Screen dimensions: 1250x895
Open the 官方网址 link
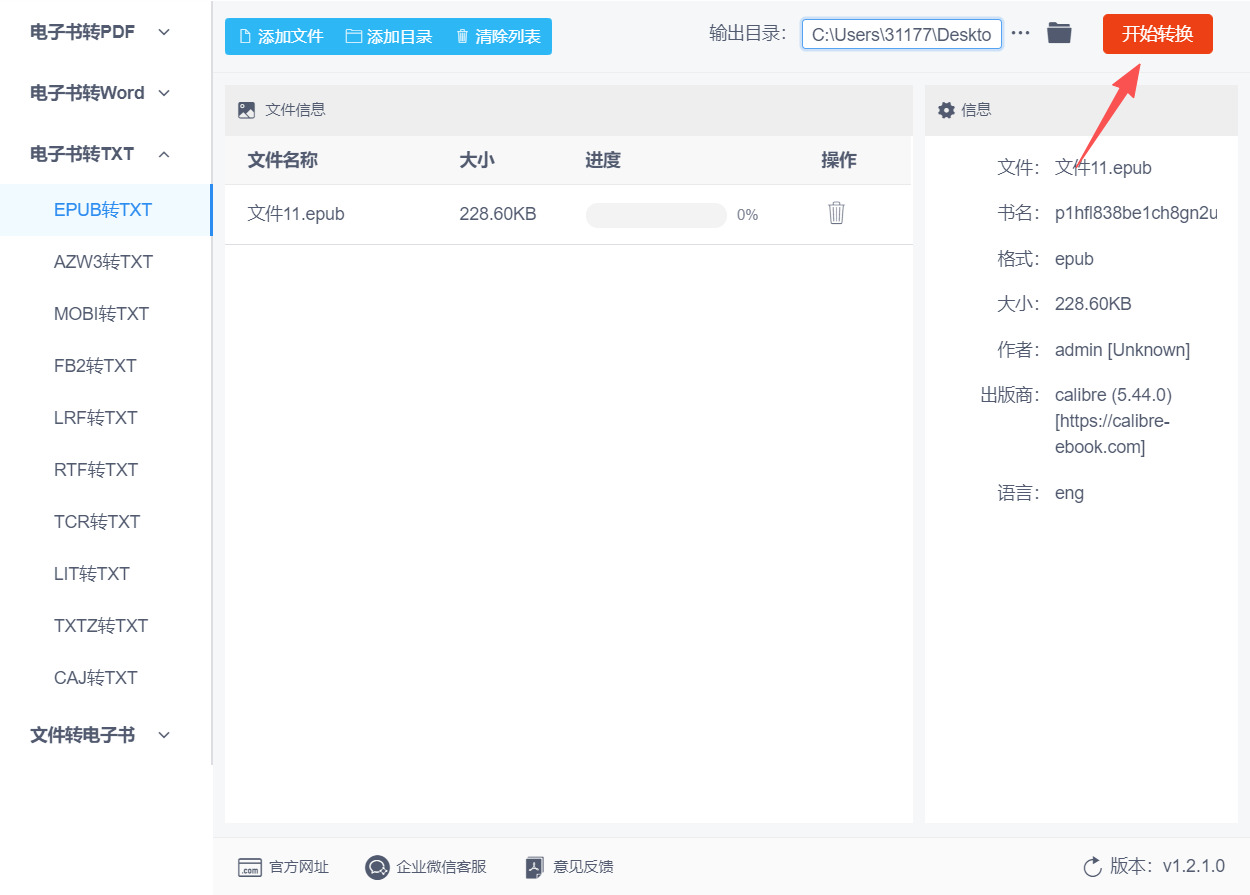[299, 867]
